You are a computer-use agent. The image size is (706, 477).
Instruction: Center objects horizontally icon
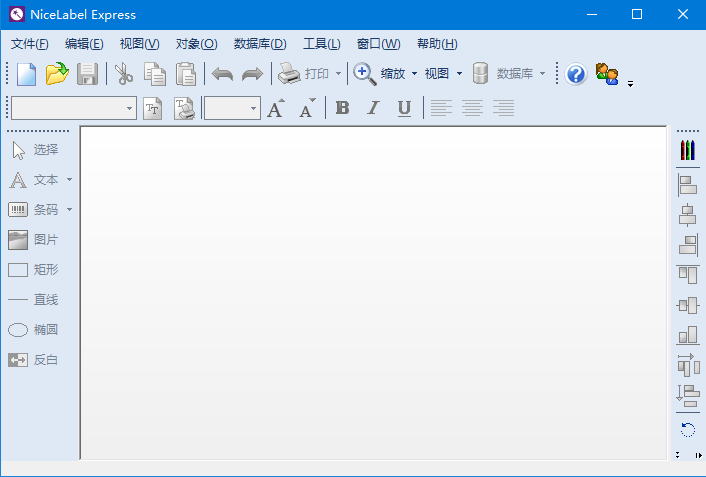688,215
